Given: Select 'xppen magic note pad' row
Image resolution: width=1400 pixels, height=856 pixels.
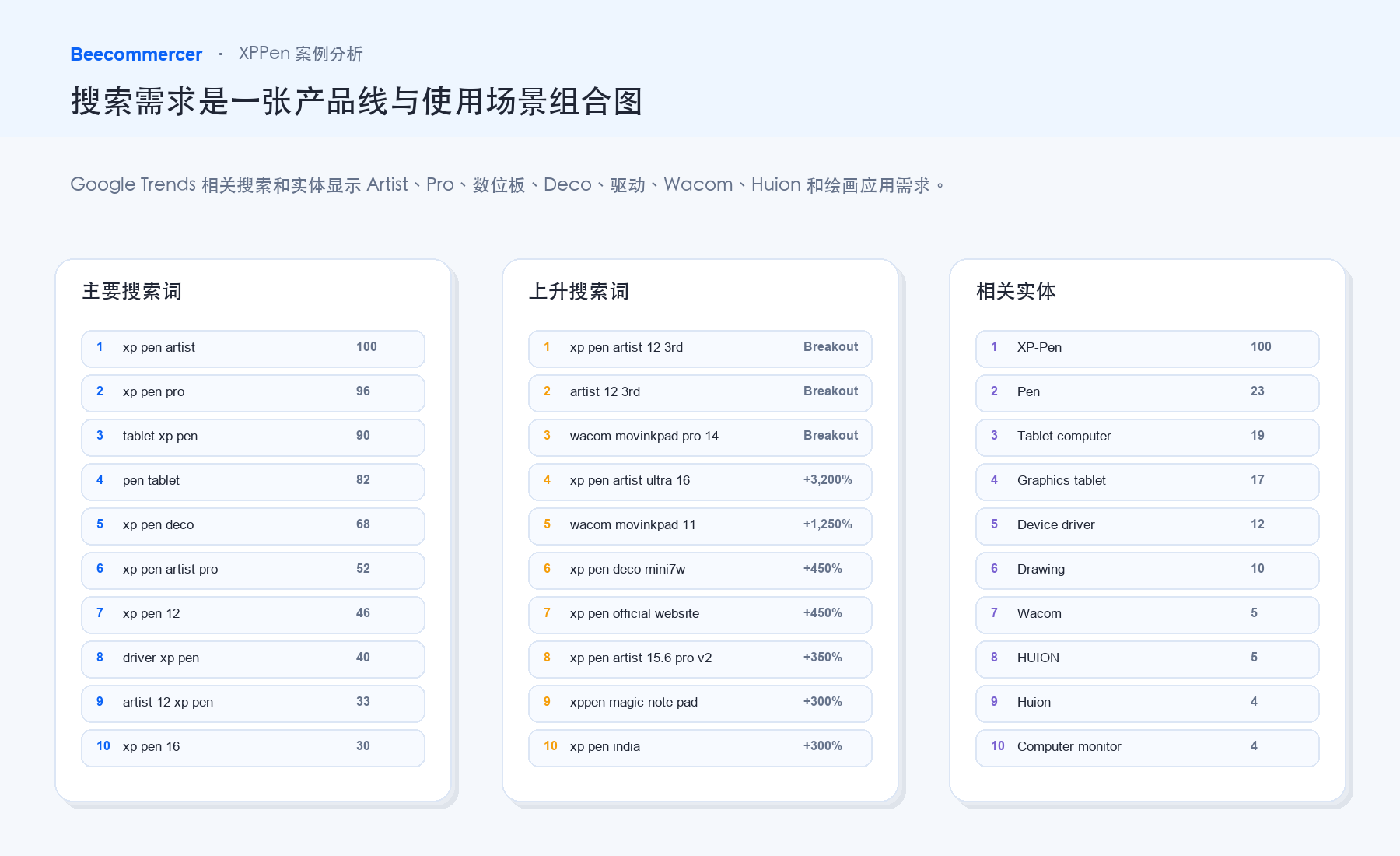Looking at the screenshot, I should pyautogui.click(x=700, y=703).
